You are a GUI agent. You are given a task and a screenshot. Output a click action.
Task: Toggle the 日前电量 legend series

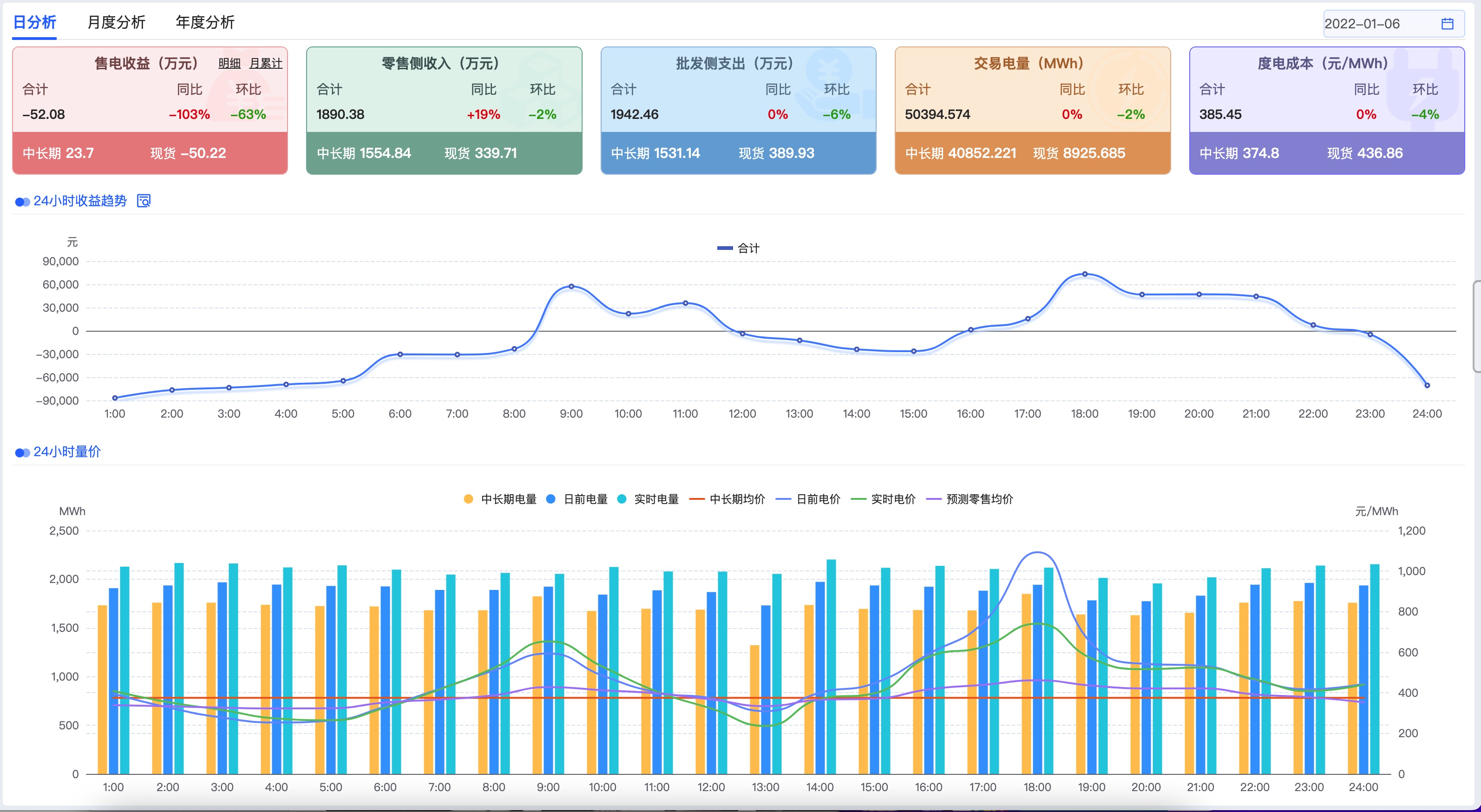coord(577,499)
